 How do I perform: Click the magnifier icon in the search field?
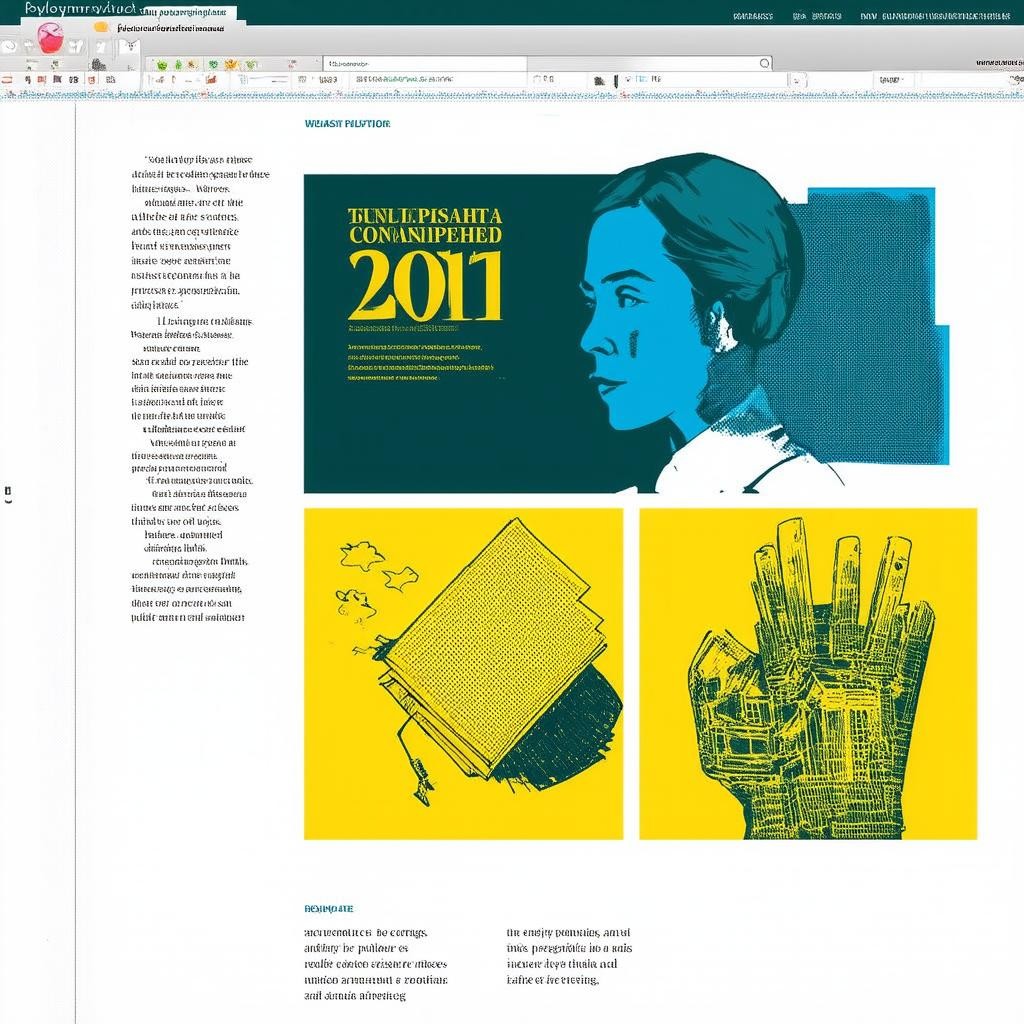[765, 63]
